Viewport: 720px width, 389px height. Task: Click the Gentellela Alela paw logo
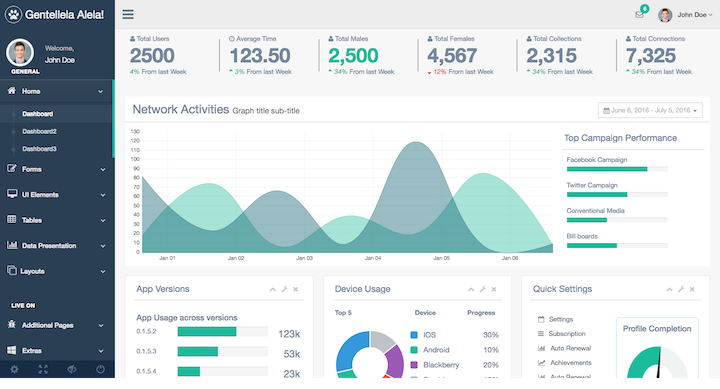point(13,15)
